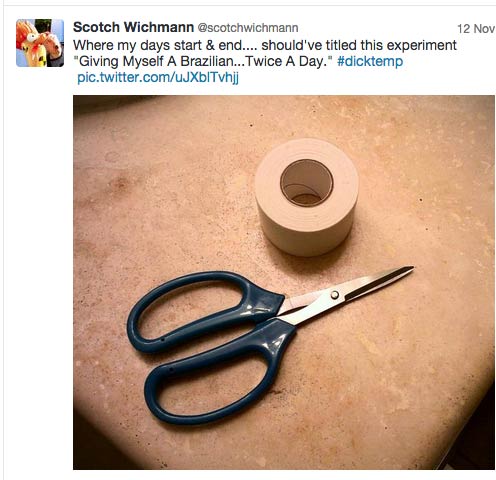
Task: Click the word "experiment" in the tweet
Action: (x=422, y=45)
